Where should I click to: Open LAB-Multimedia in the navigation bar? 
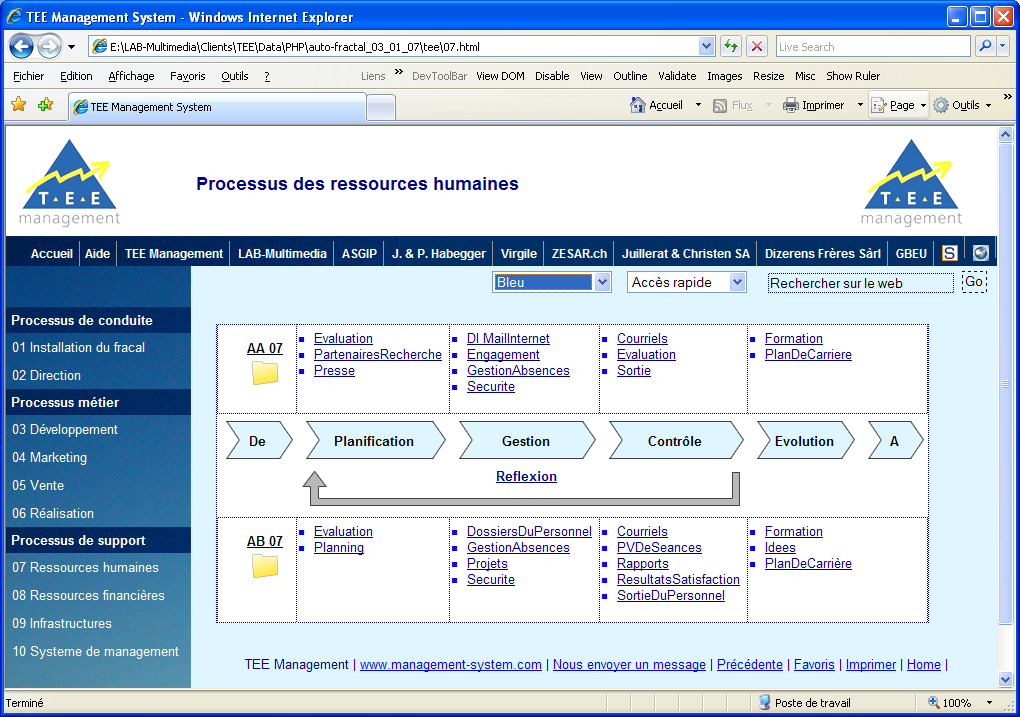click(282, 253)
